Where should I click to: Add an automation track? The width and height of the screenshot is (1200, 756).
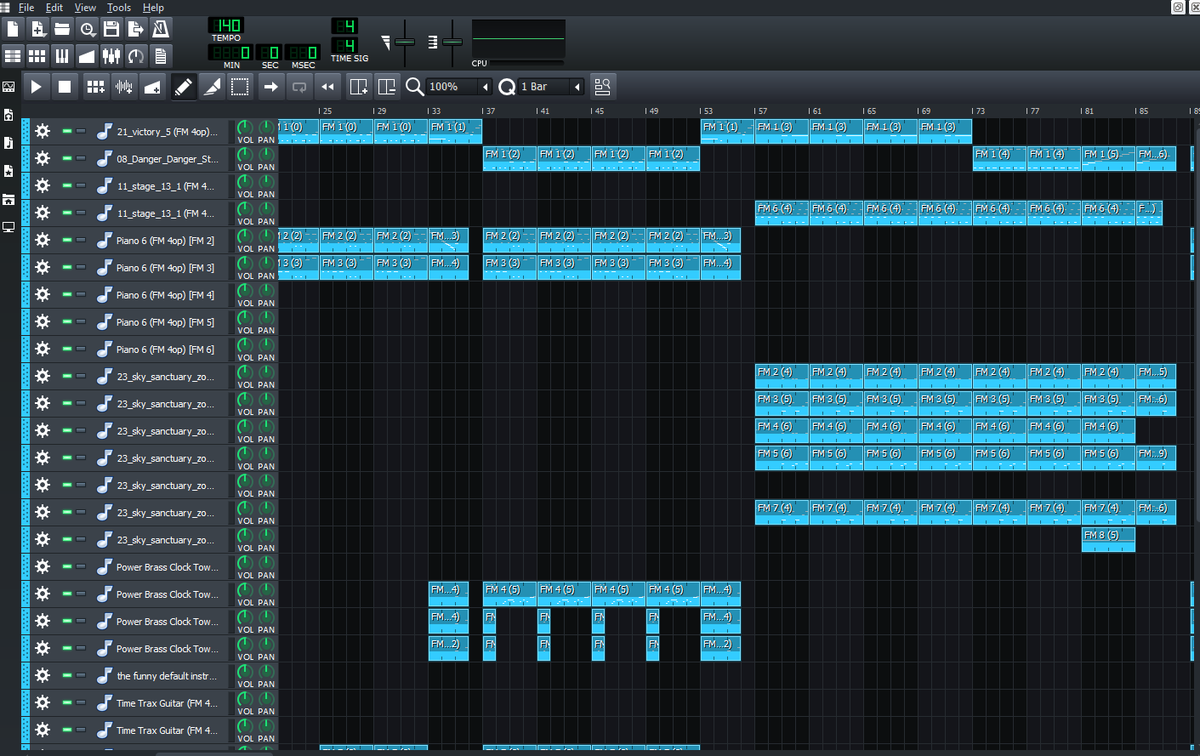click(153, 87)
